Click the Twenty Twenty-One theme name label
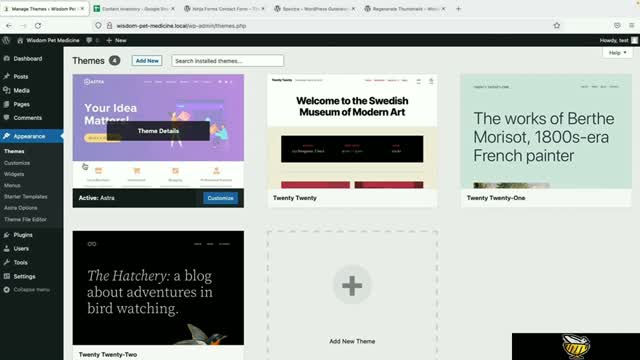640x360 pixels. [x=496, y=198]
